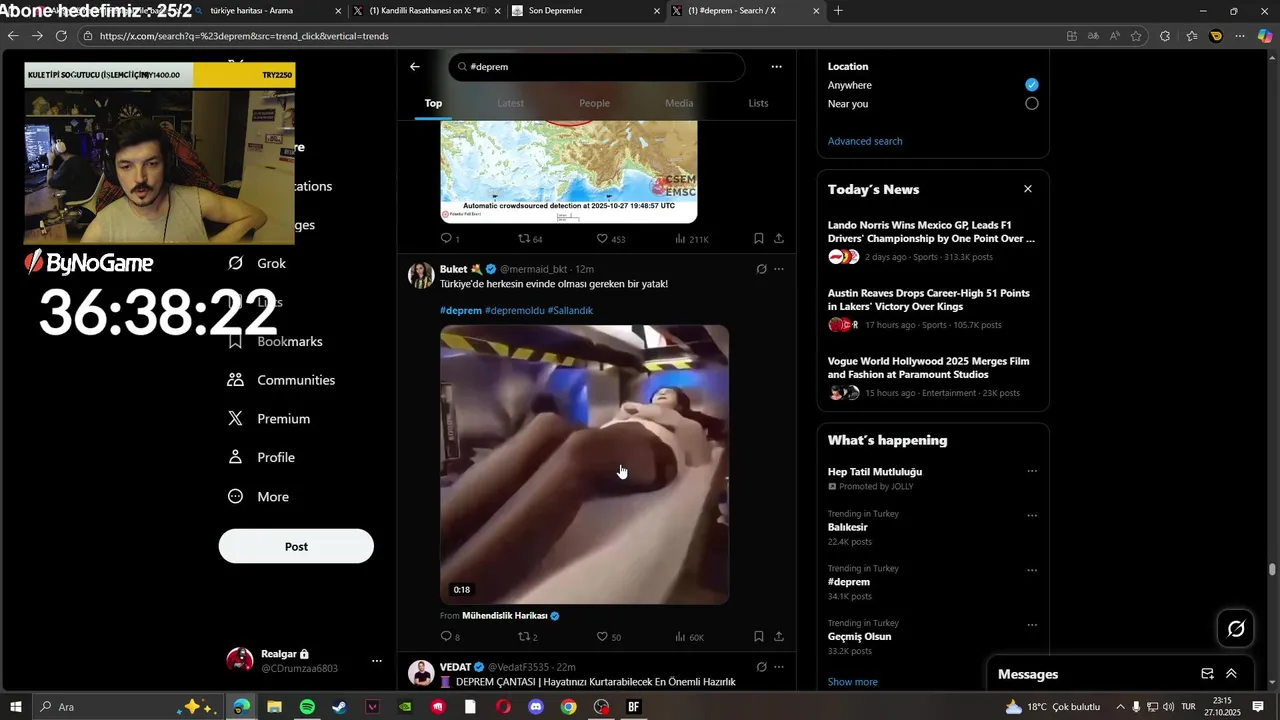Open more menu on VEDAT's post
The height and width of the screenshot is (720, 1280).
779,667
